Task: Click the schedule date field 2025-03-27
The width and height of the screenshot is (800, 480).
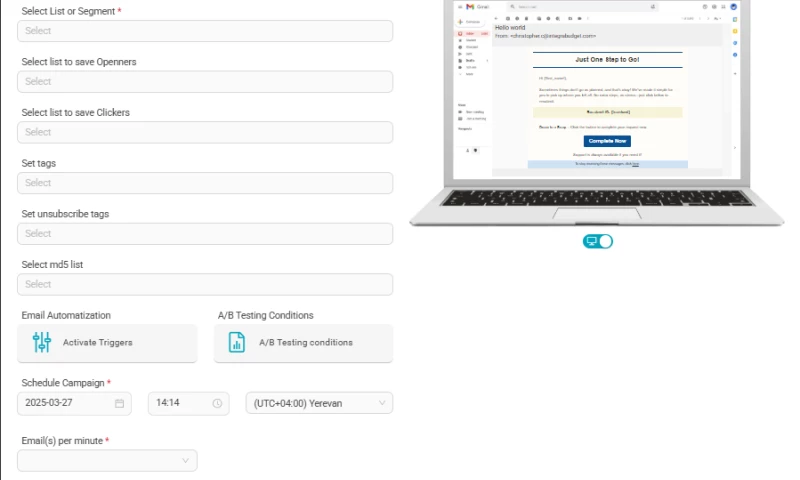Action: tap(74, 403)
